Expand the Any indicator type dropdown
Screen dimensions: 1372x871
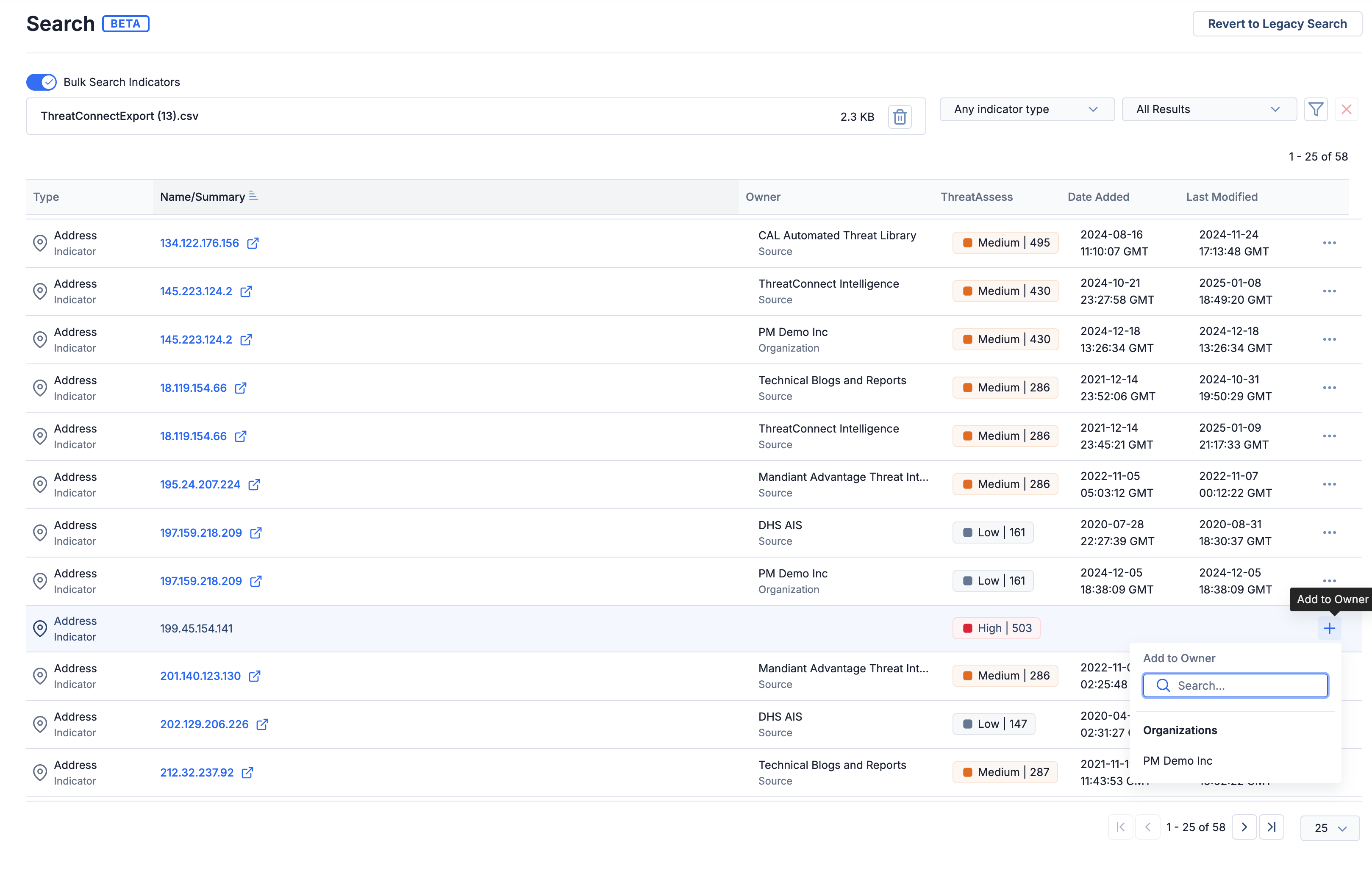pos(1025,109)
